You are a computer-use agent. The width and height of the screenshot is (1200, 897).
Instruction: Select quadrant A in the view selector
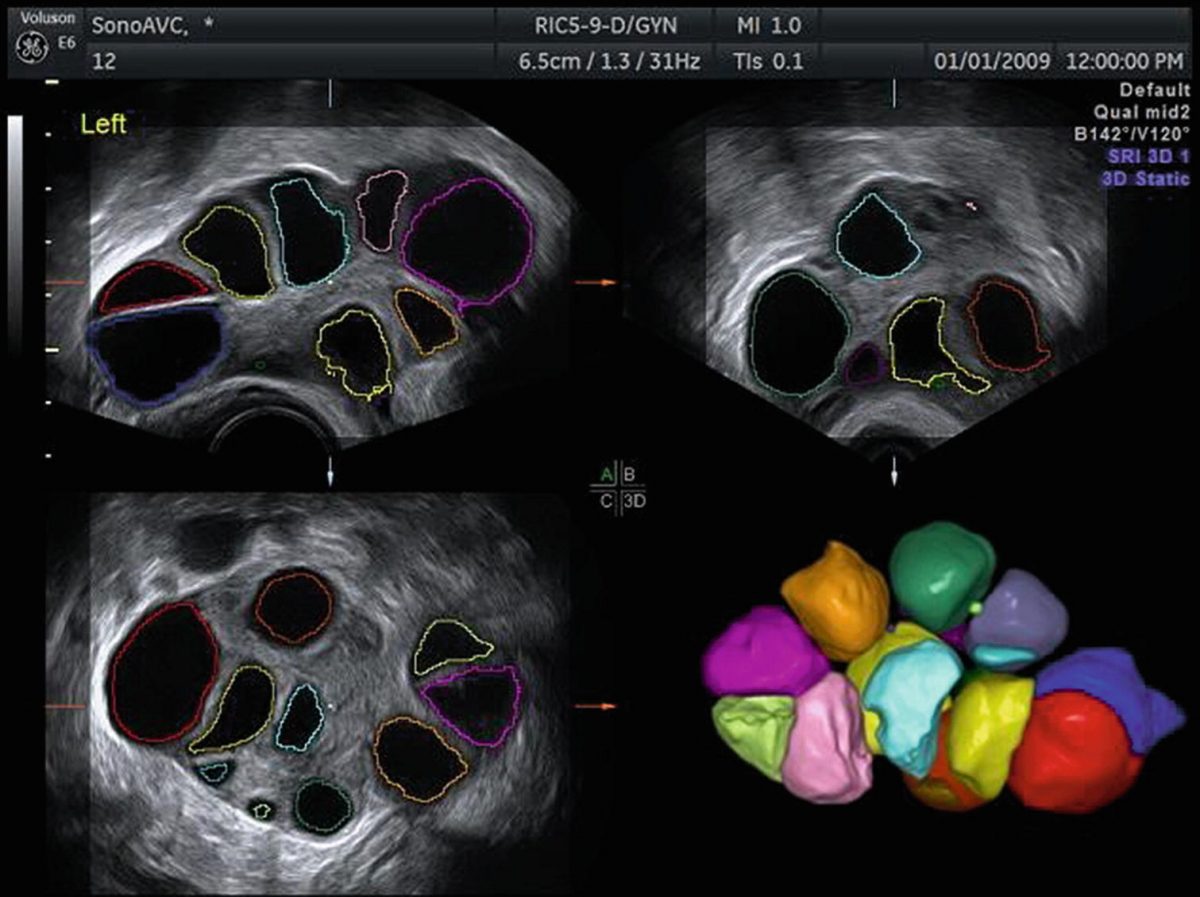tap(607, 475)
